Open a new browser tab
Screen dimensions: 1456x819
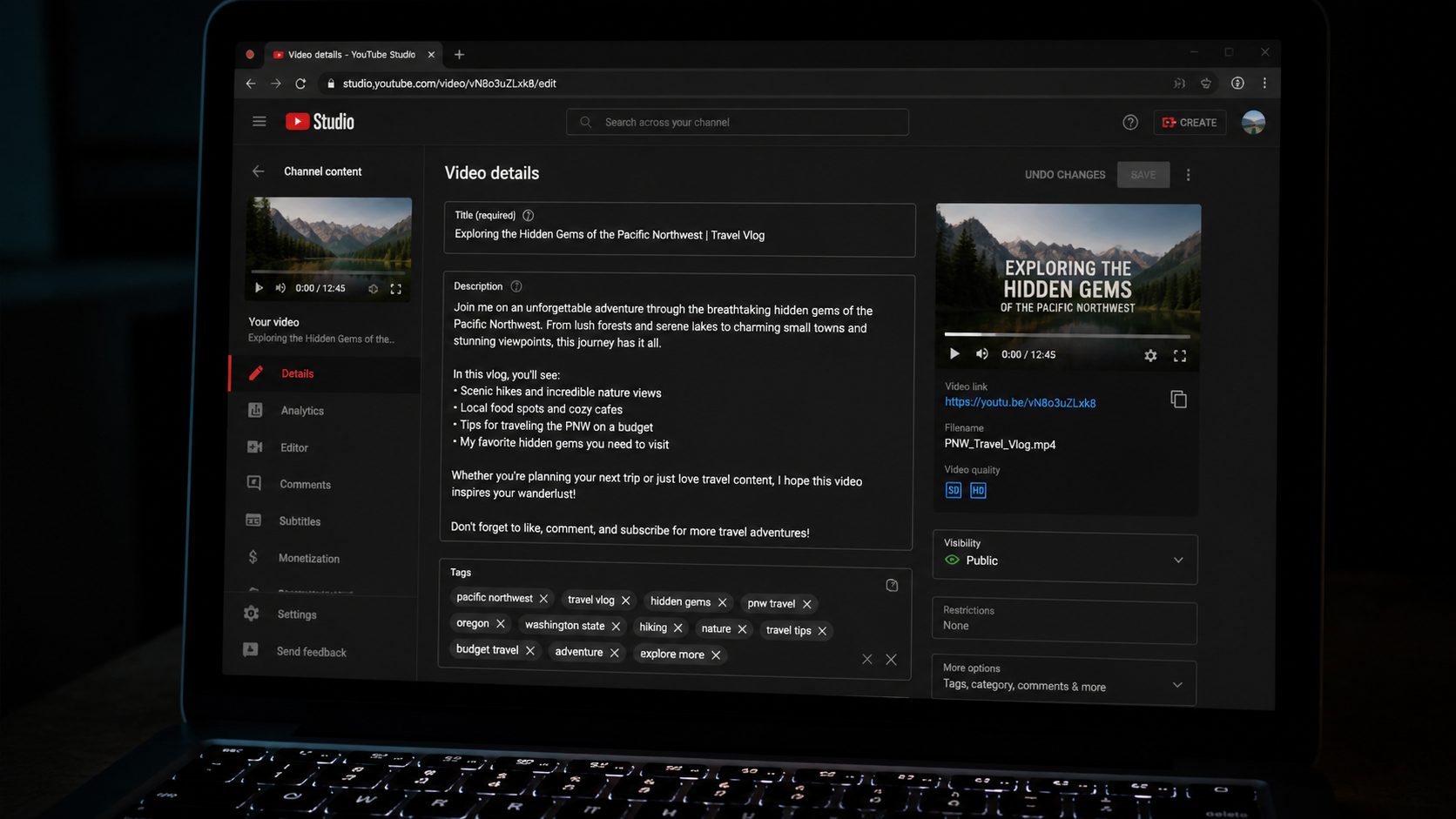click(x=459, y=55)
